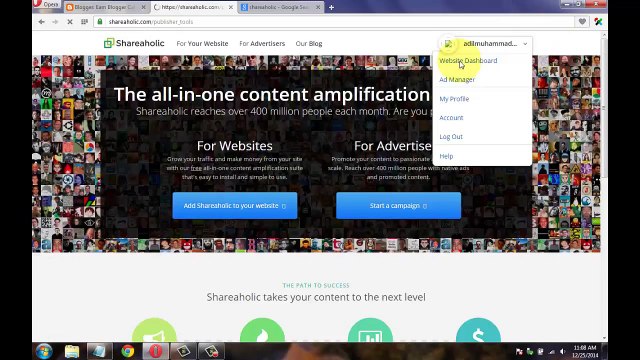640x360 pixels.
Task: Open Account from the dropdown menu
Action: (451, 118)
